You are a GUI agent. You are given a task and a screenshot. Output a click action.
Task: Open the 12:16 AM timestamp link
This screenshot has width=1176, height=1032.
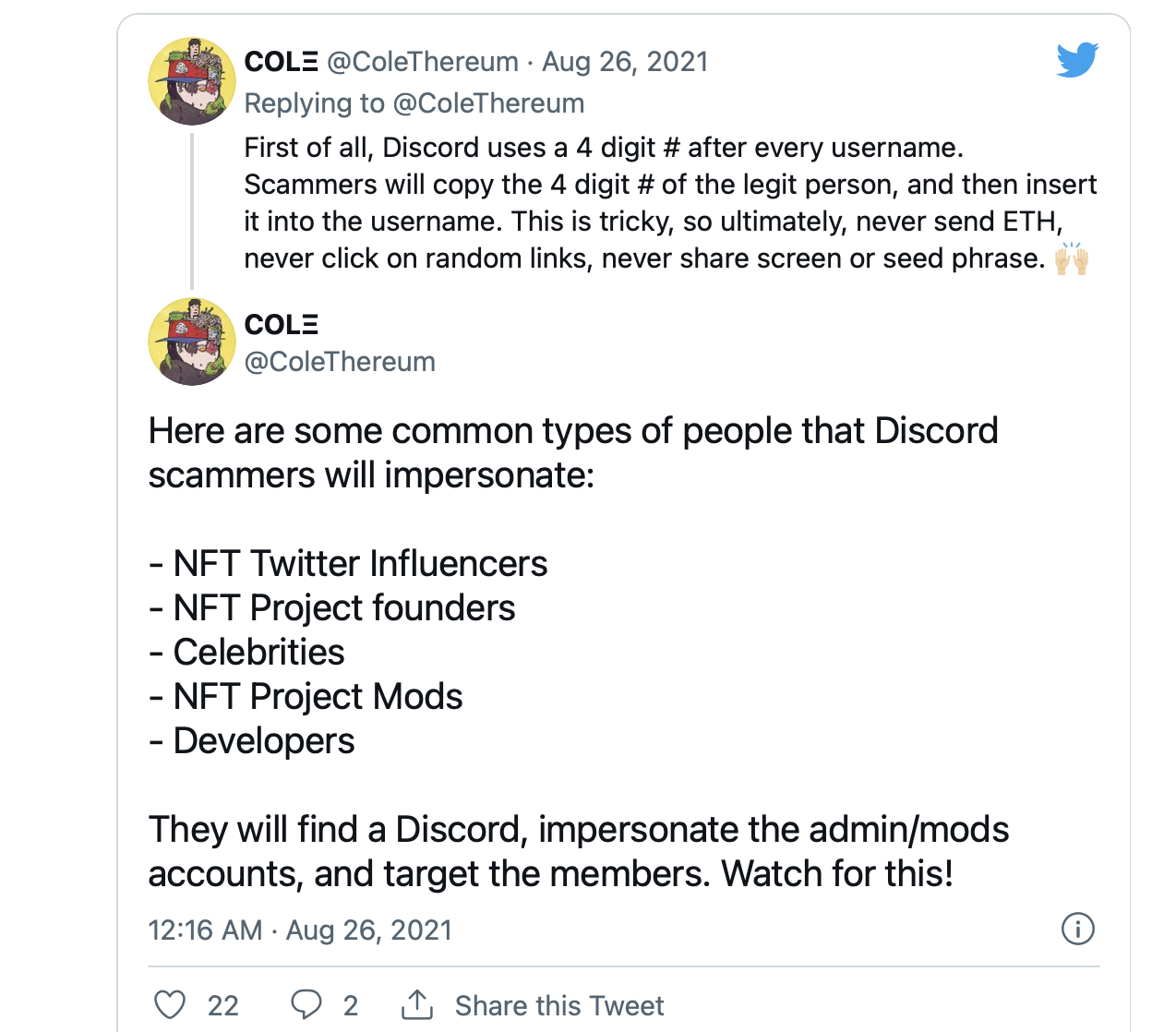pos(205,930)
